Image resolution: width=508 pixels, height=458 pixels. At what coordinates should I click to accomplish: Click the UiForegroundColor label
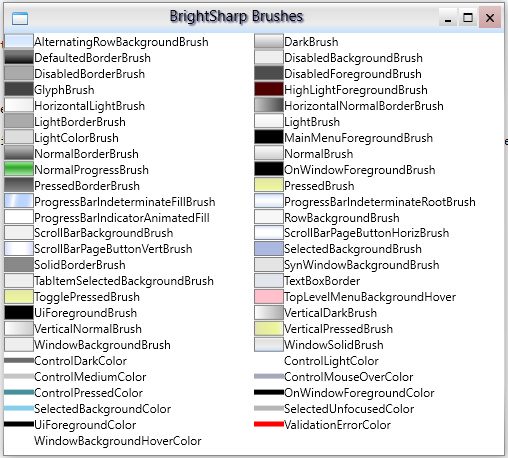tap(85, 425)
